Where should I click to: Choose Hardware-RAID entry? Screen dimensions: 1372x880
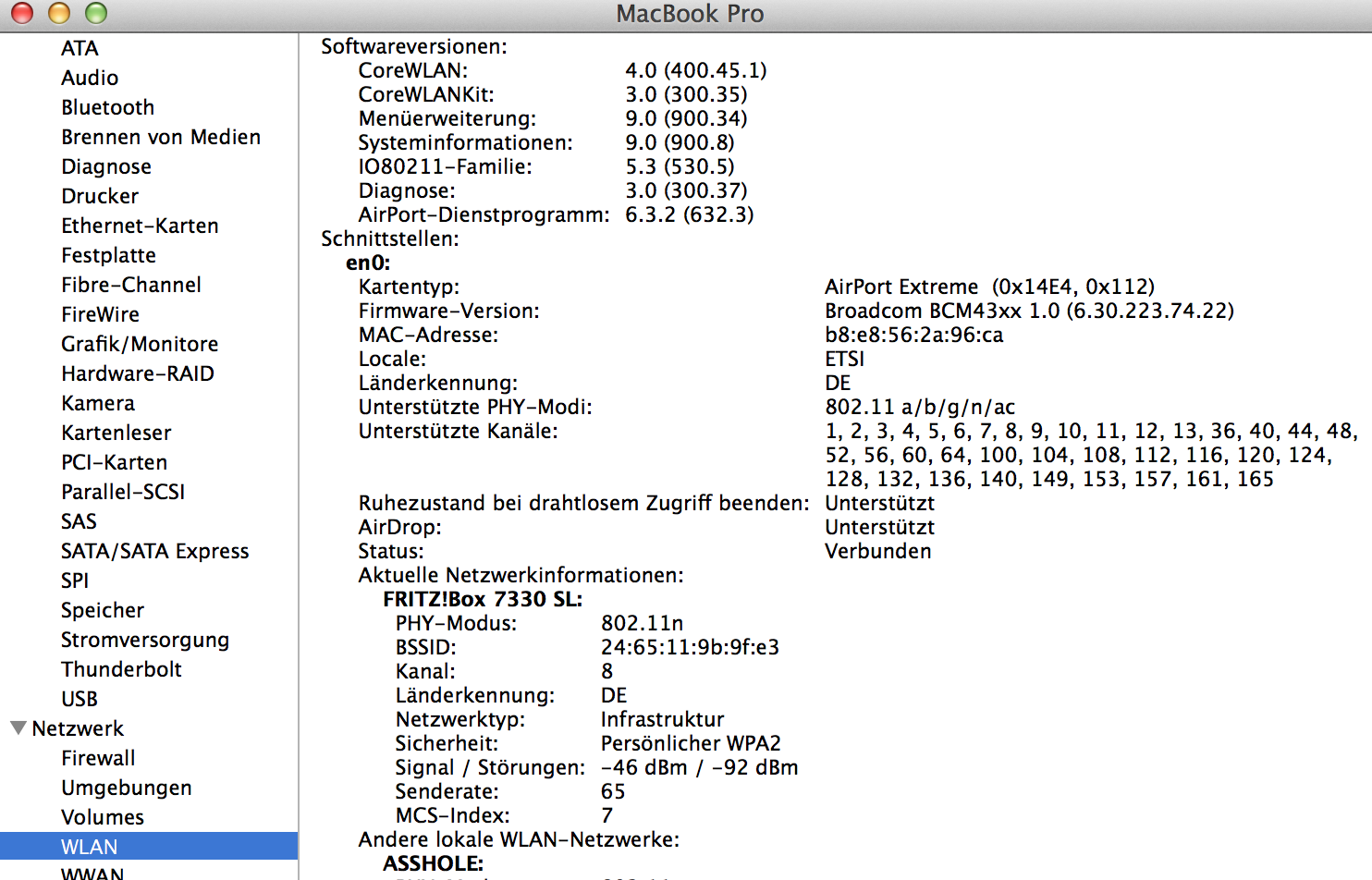(x=138, y=373)
